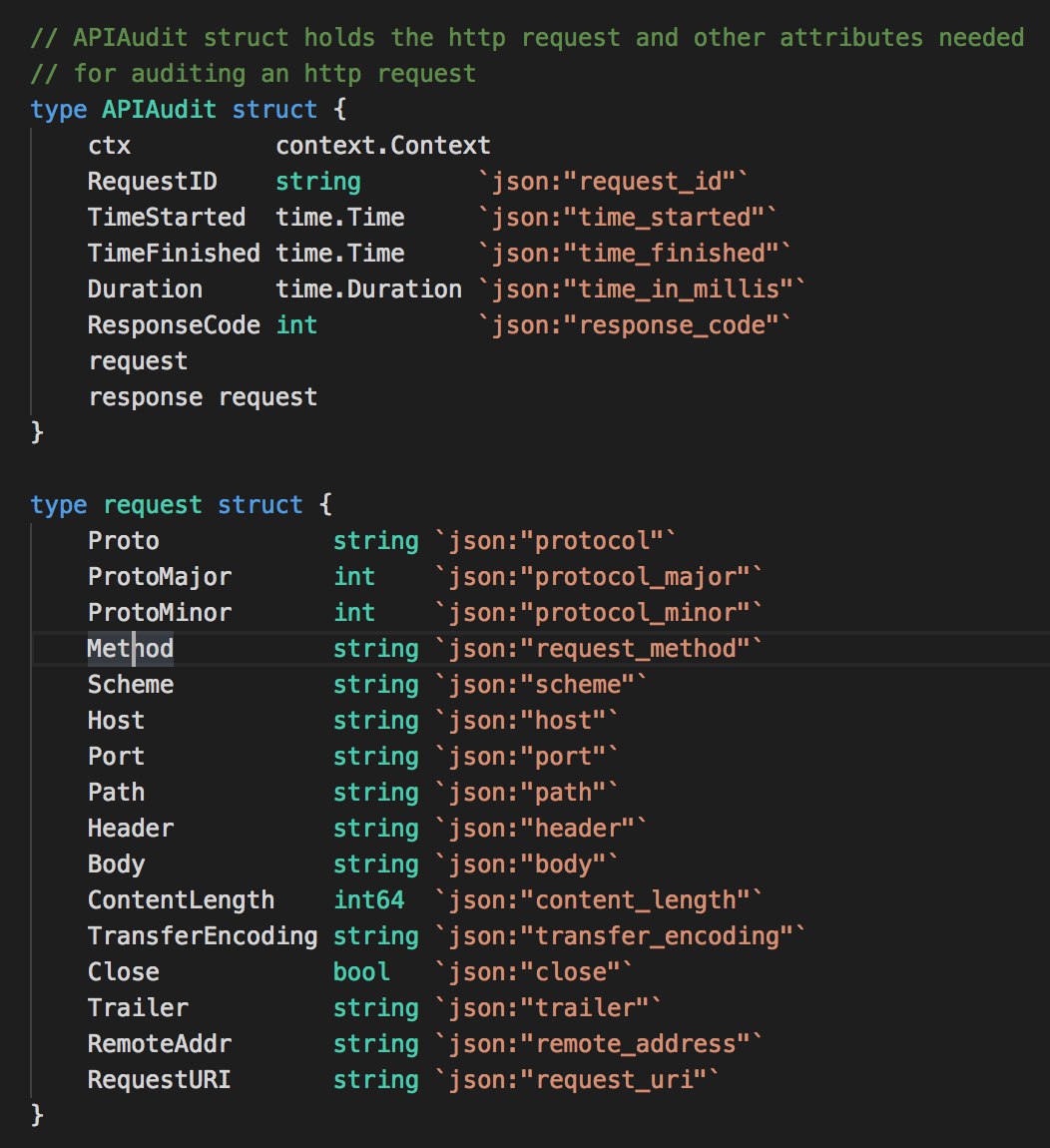Place cursor on the RequestURI field
Screen dimensions: 1050x1148
[x=159, y=1080]
